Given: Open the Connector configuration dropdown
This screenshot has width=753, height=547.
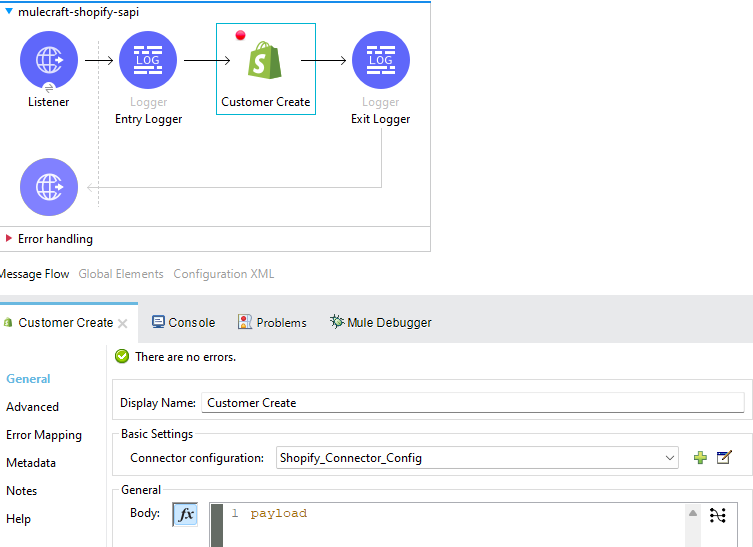Looking at the screenshot, I should (669, 458).
